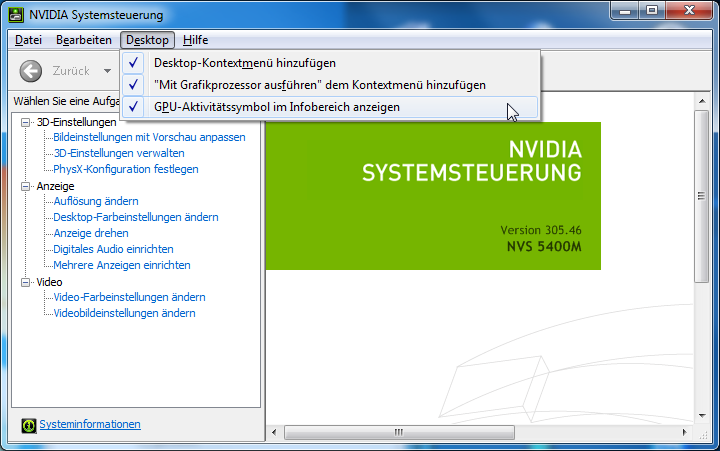This screenshot has width=720, height=451.
Task: Click the vertical scrollbar up arrow
Action: click(x=702, y=101)
